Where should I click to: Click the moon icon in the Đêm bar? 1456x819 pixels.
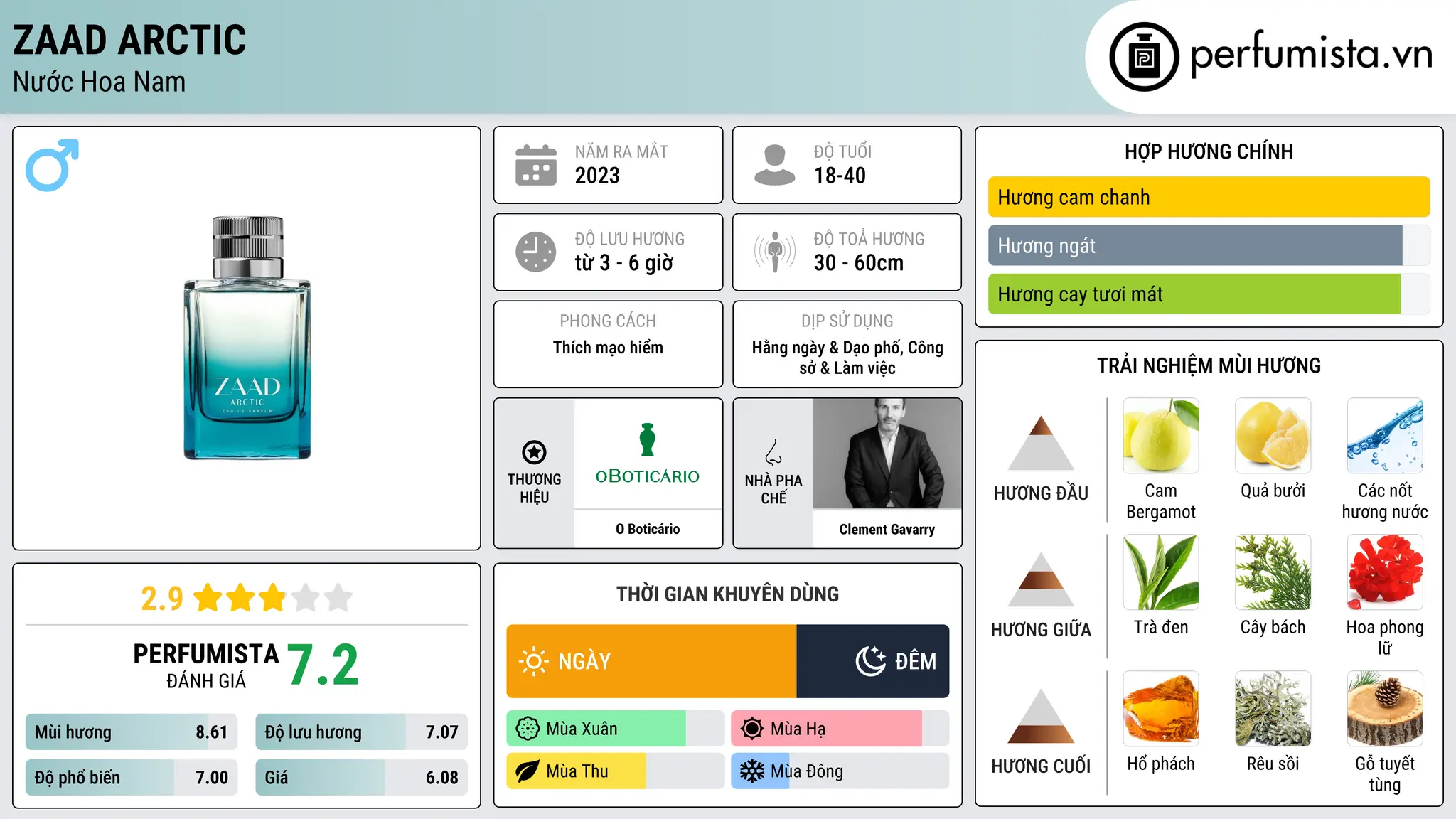[871, 661]
